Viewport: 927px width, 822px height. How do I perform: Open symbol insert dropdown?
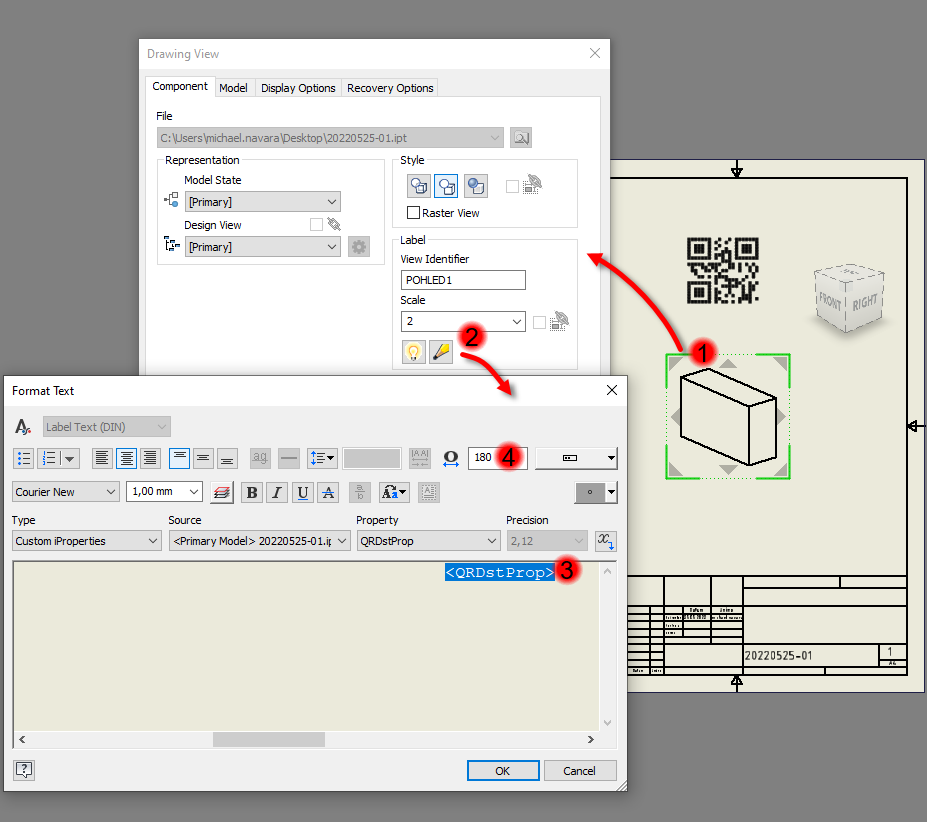tap(596, 492)
